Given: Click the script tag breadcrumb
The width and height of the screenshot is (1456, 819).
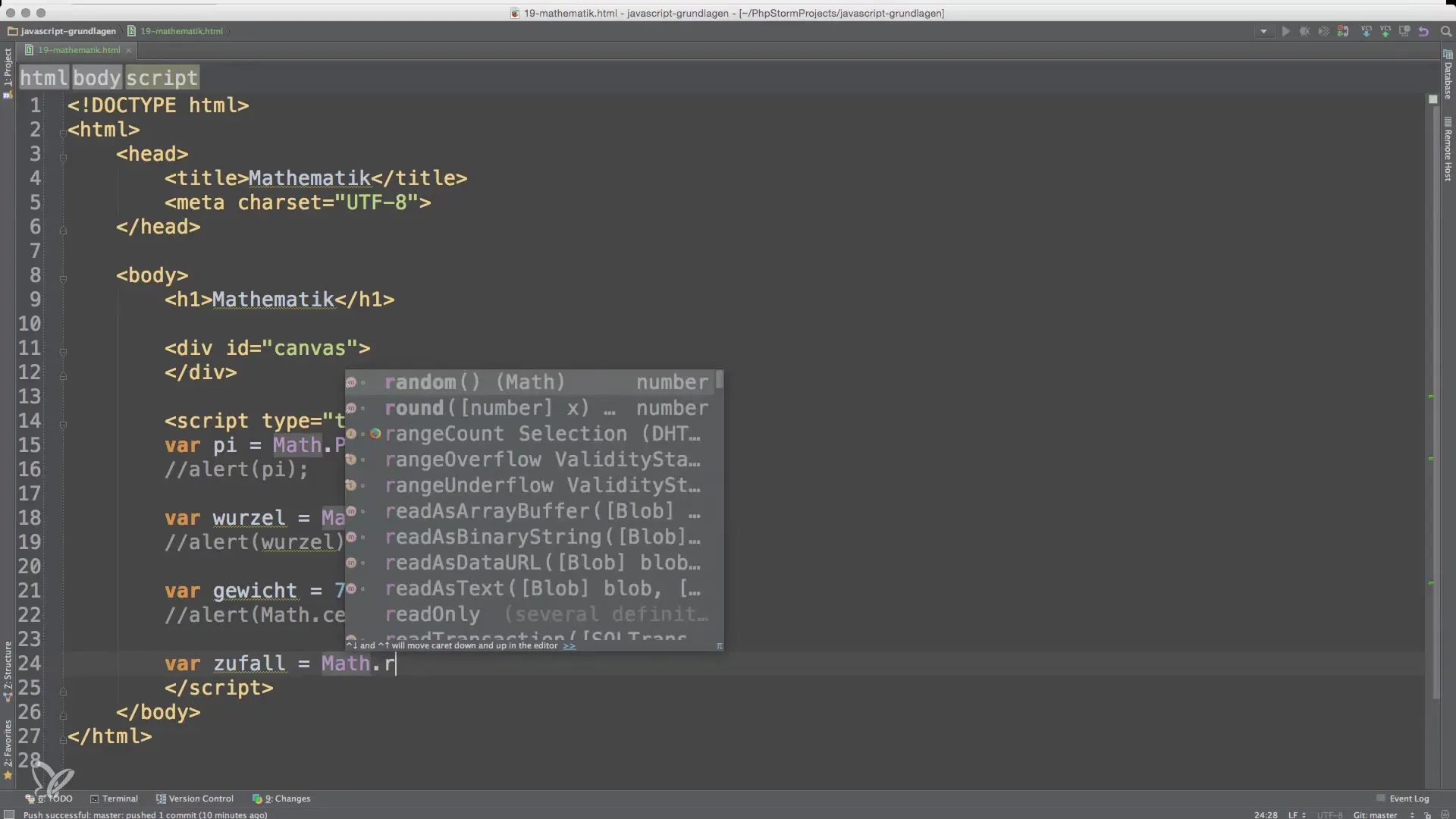Looking at the screenshot, I should click(x=162, y=77).
